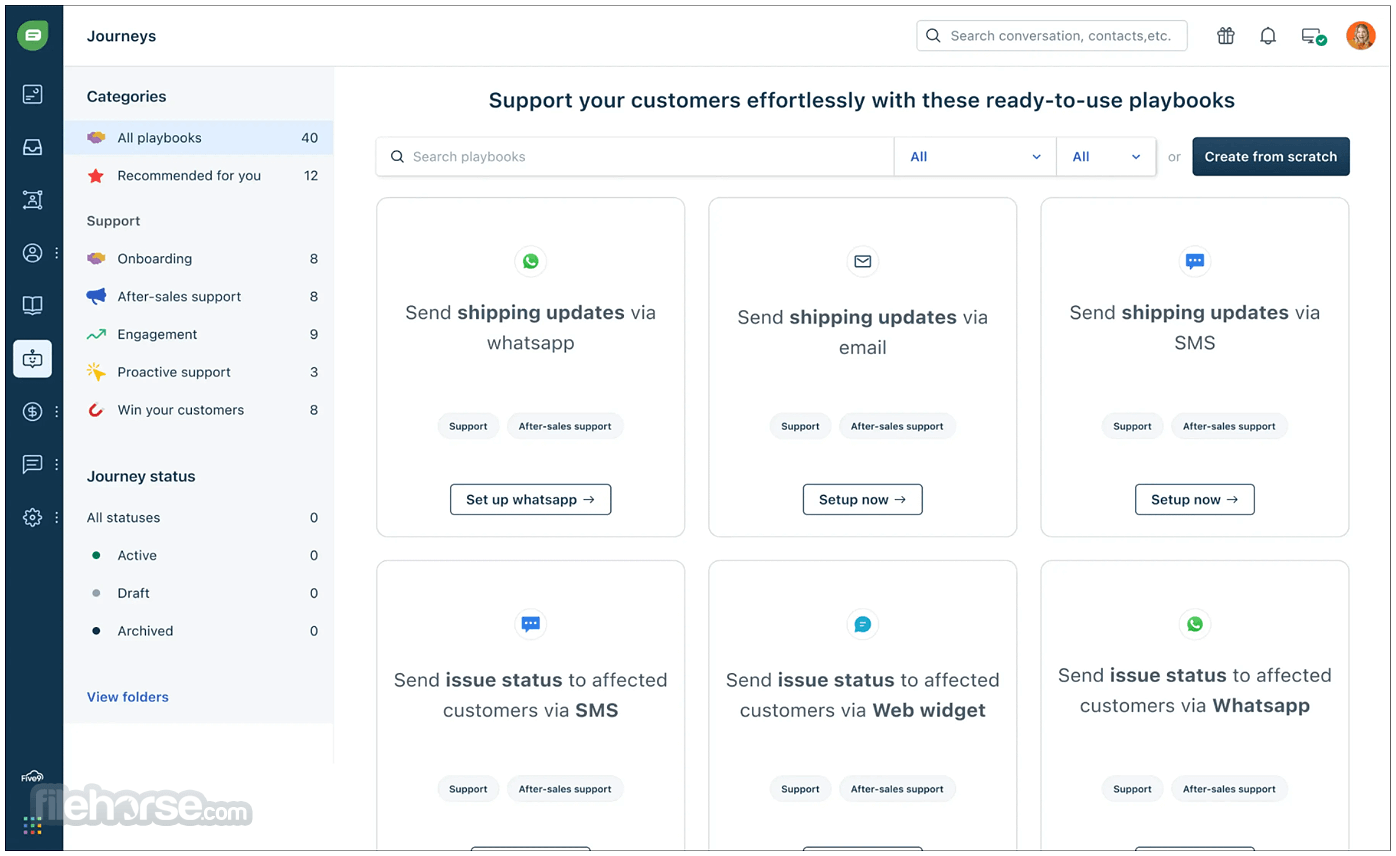The height and width of the screenshot is (856, 1396).
Task: Focus the Search conversation, contacts field
Action: click(x=1052, y=36)
